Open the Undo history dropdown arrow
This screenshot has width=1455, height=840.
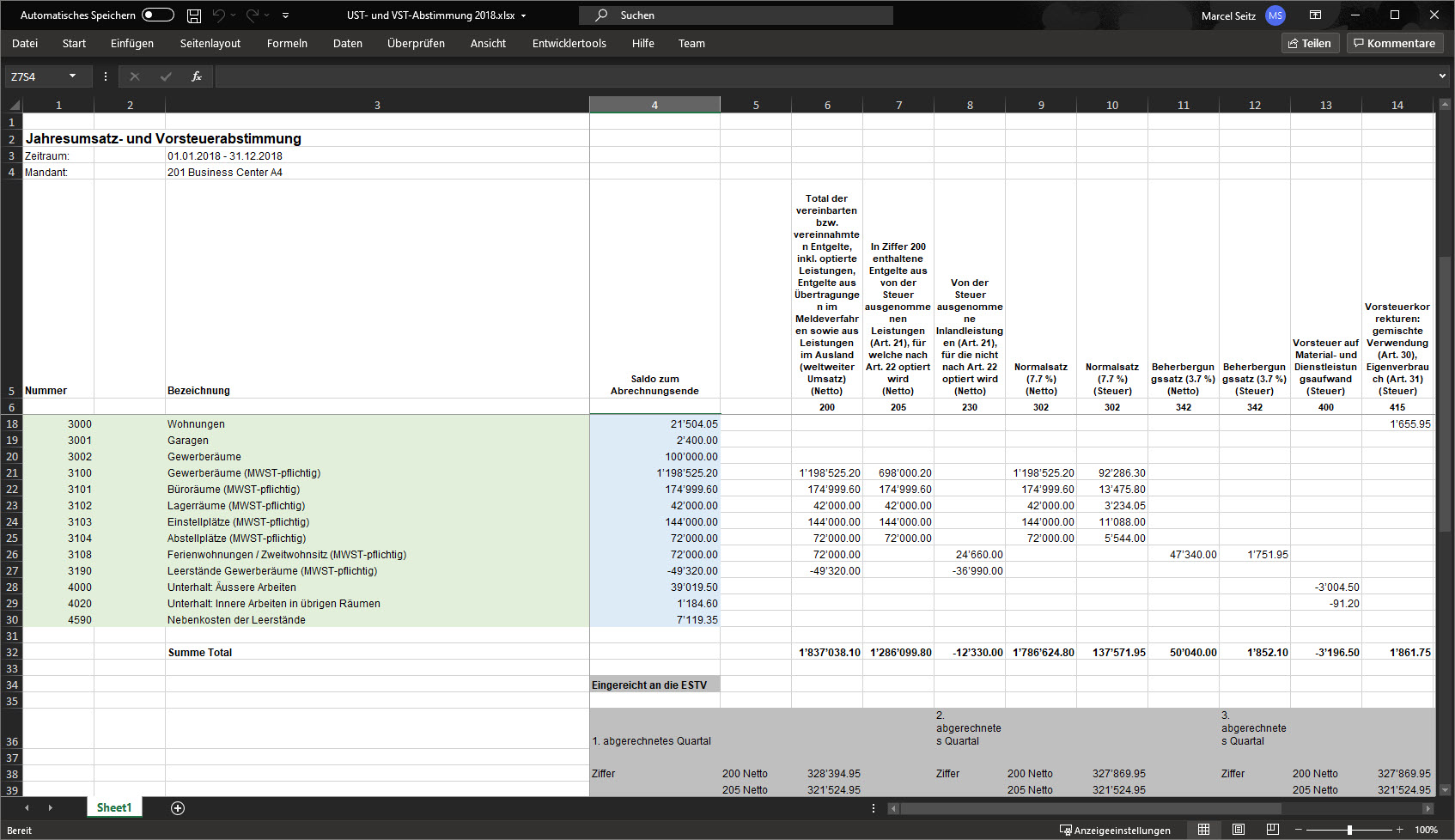[233, 15]
